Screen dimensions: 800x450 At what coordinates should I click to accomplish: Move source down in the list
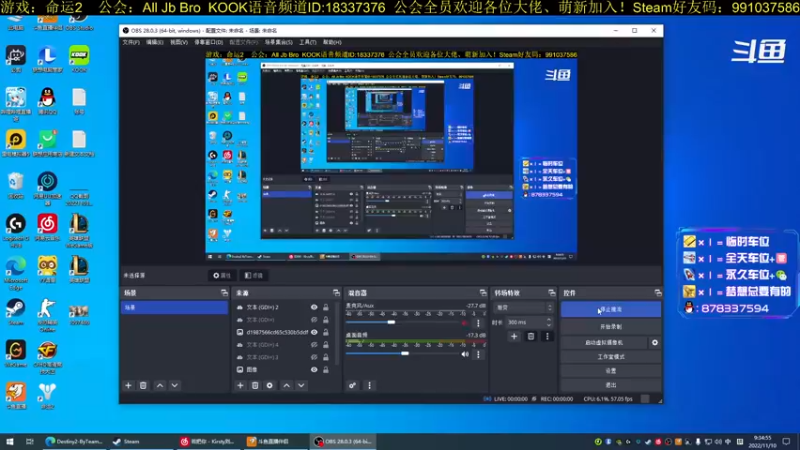coord(301,386)
